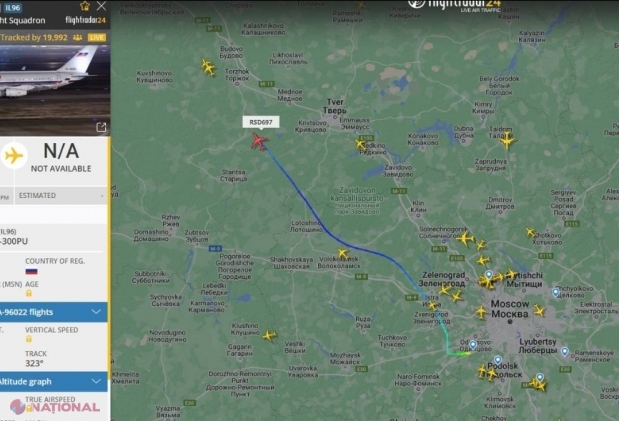Image resolution: width=619 pixels, height=421 pixels.
Task: Click the RSD697 callsign label
Action: click(x=261, y=122)
